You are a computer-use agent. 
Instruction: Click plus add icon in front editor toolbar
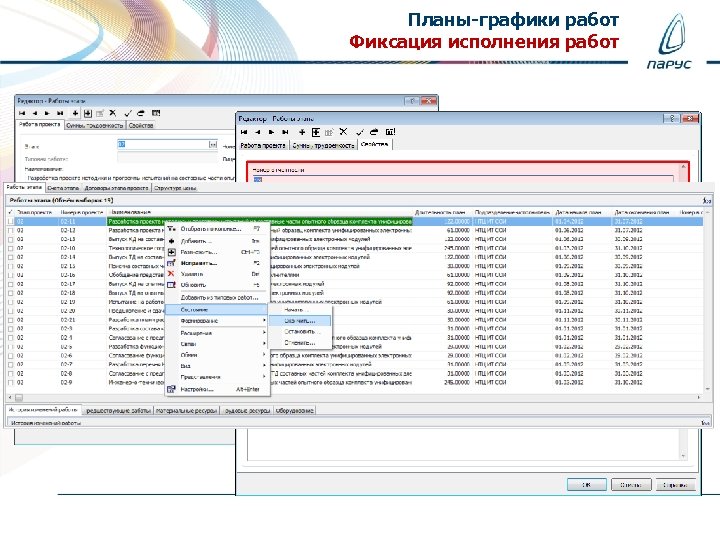[x=302, y=132]
